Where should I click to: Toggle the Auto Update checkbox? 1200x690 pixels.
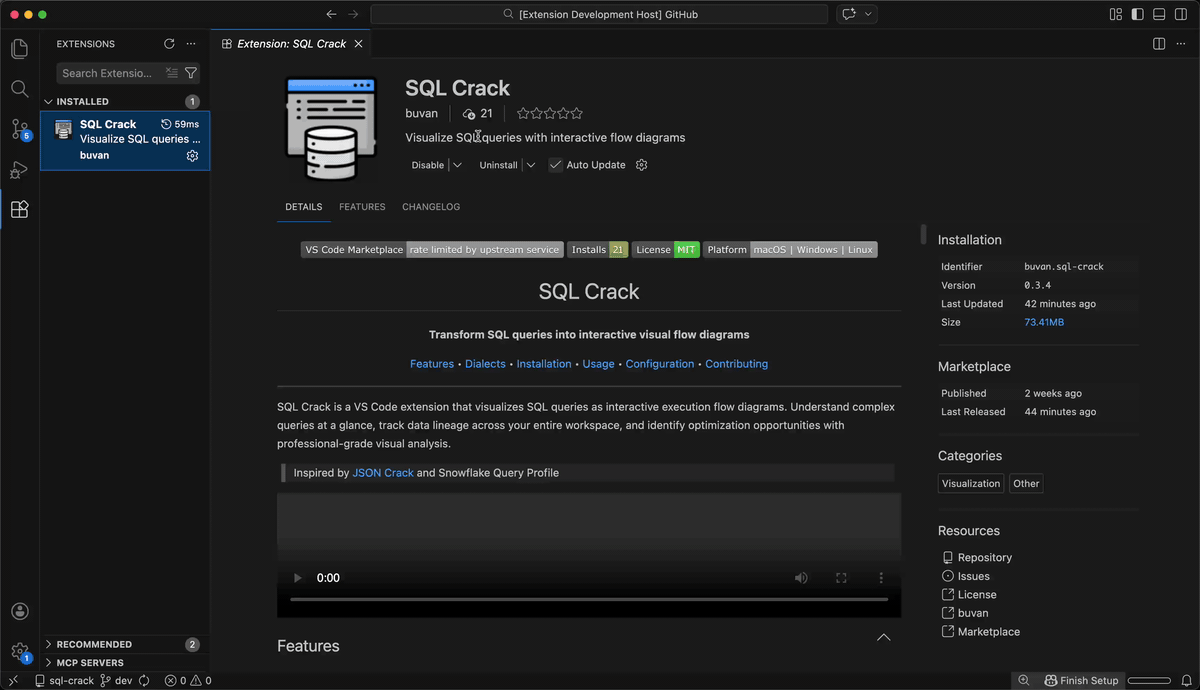click(556, 165)
